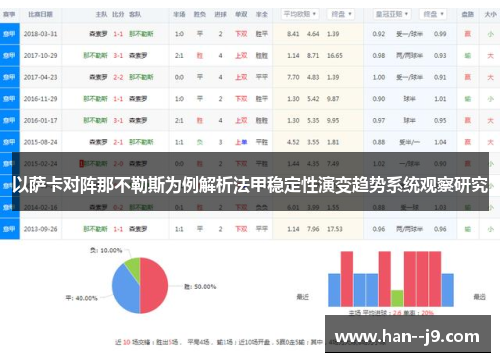Click handicap value 0.92 in 2018-03-31 row
500x362 pixels.
(x=379, y=34)
